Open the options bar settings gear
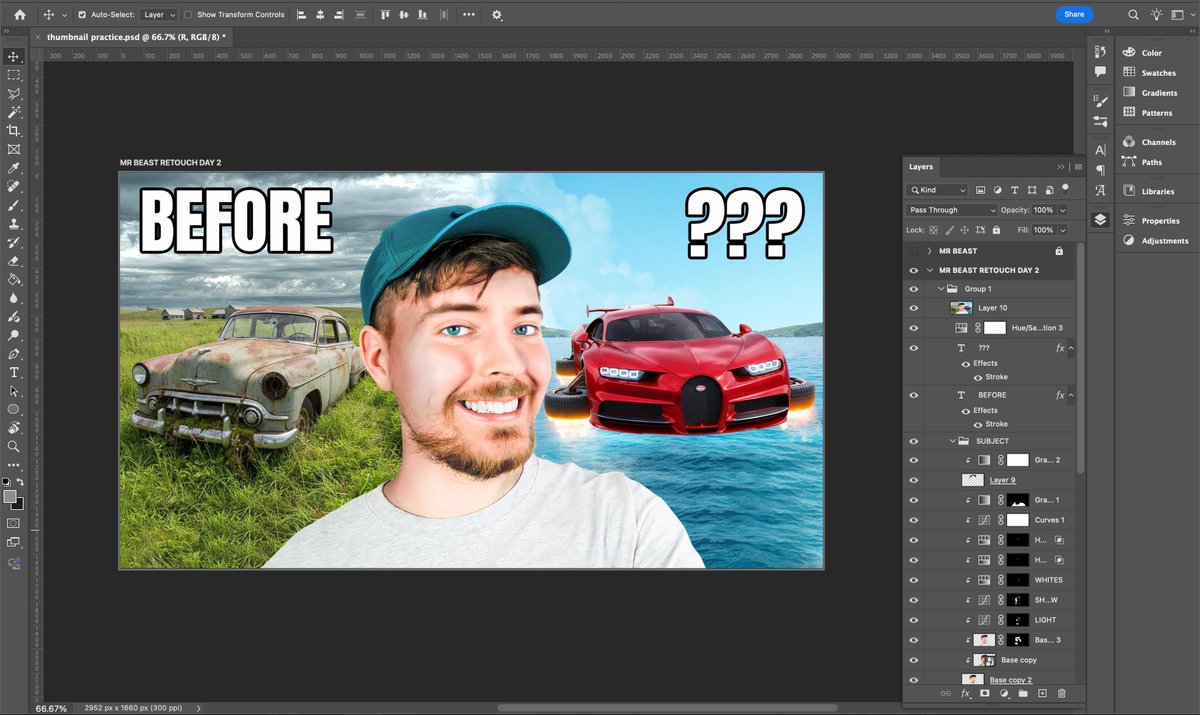The width and height of the screenshot is (1200, 715). [x=497, y=15]
